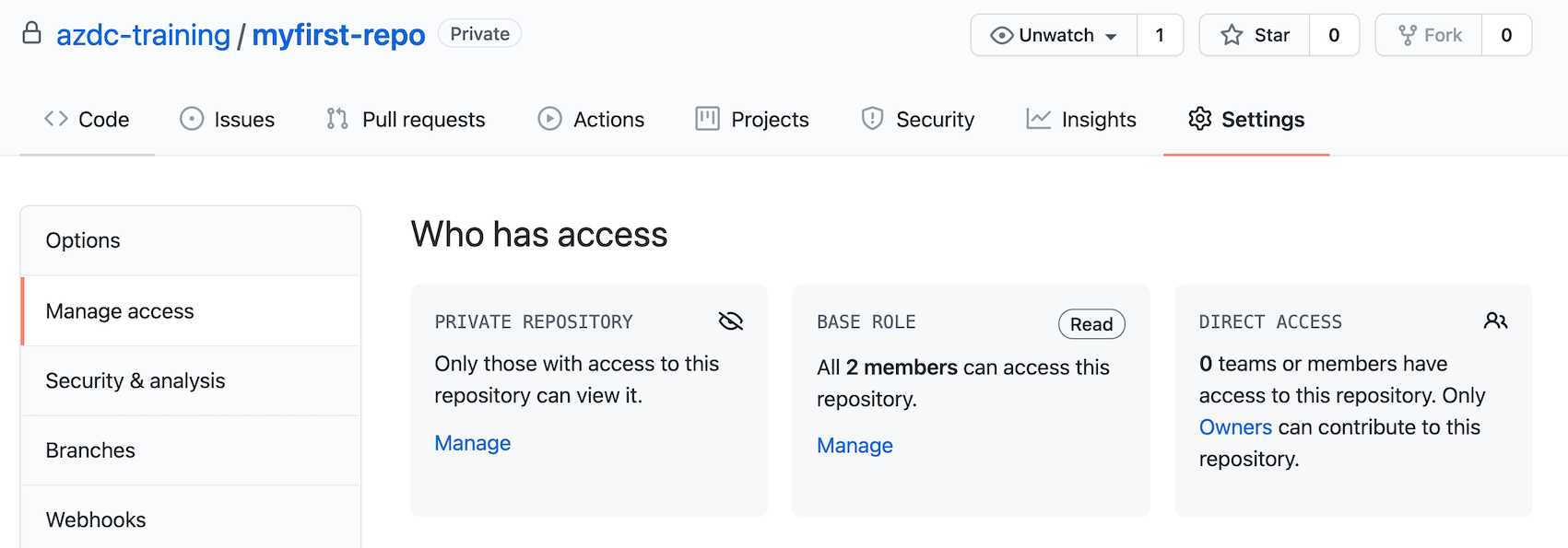Click the Direct Access people icon
This screenshot has height=548, width=1568.
click(1496, 321)
